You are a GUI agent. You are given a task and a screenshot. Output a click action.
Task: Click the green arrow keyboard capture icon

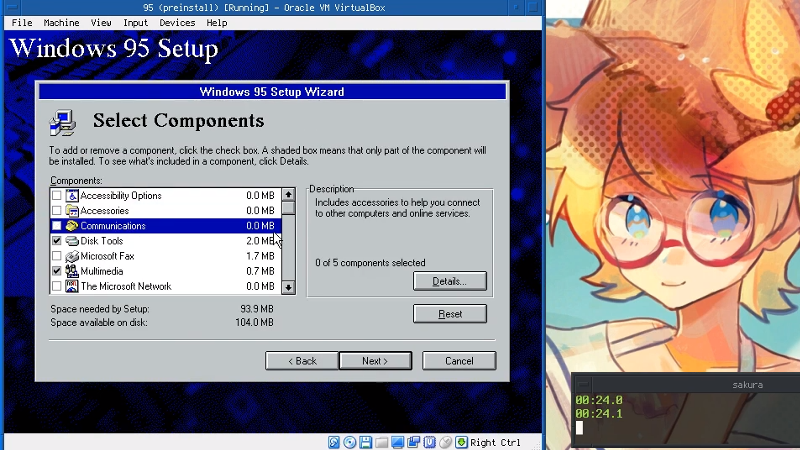point(461,442)
